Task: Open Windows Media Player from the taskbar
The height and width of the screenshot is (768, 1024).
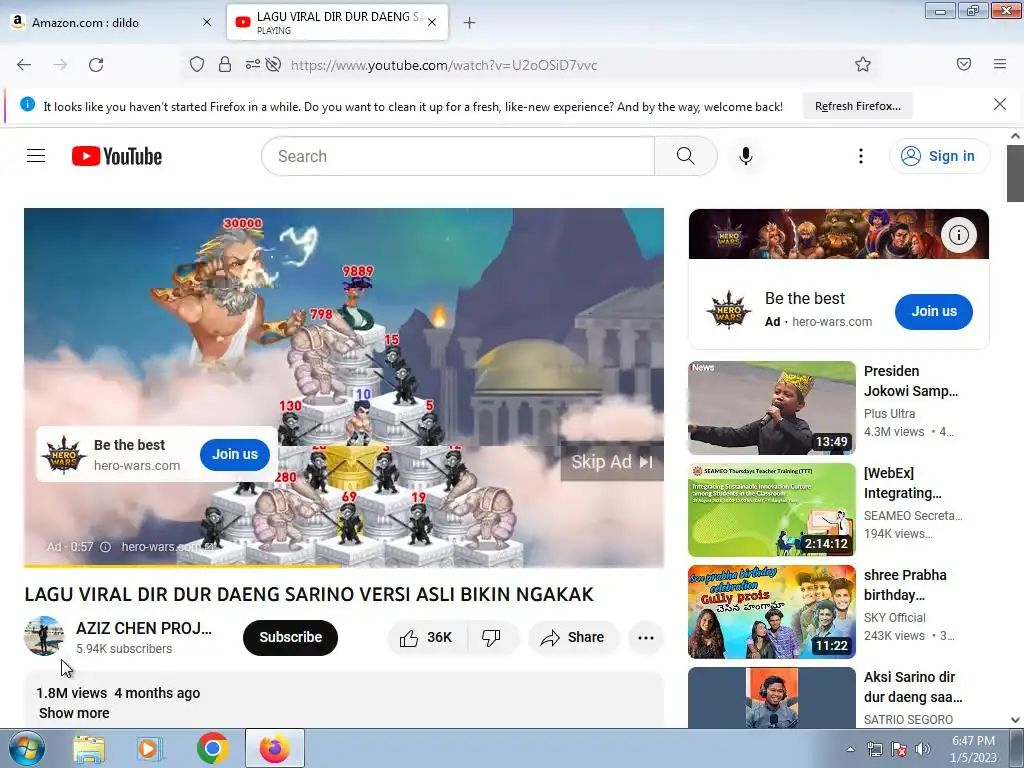Action: 149,749
